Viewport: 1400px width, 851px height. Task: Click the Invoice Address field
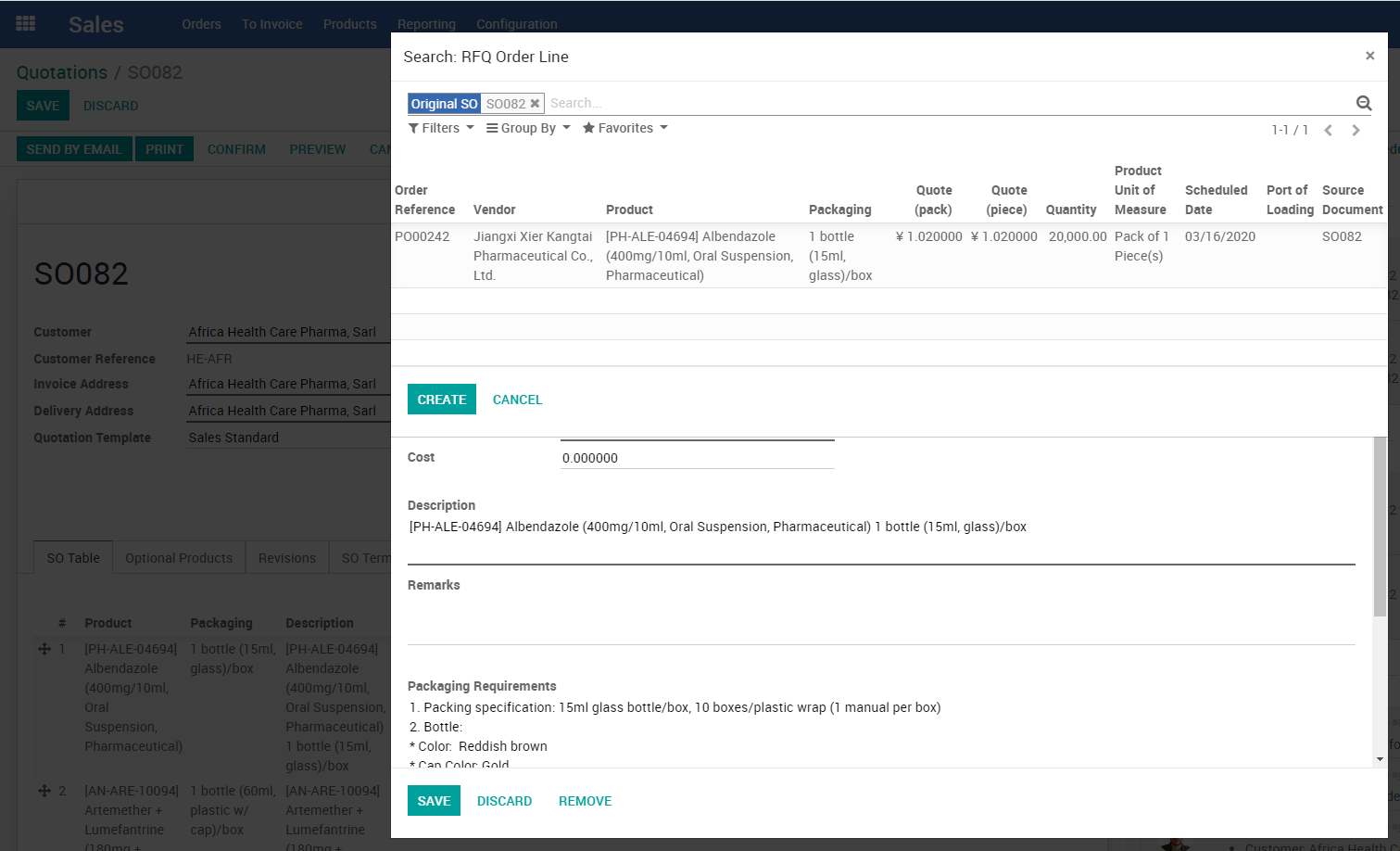[288, 384]
